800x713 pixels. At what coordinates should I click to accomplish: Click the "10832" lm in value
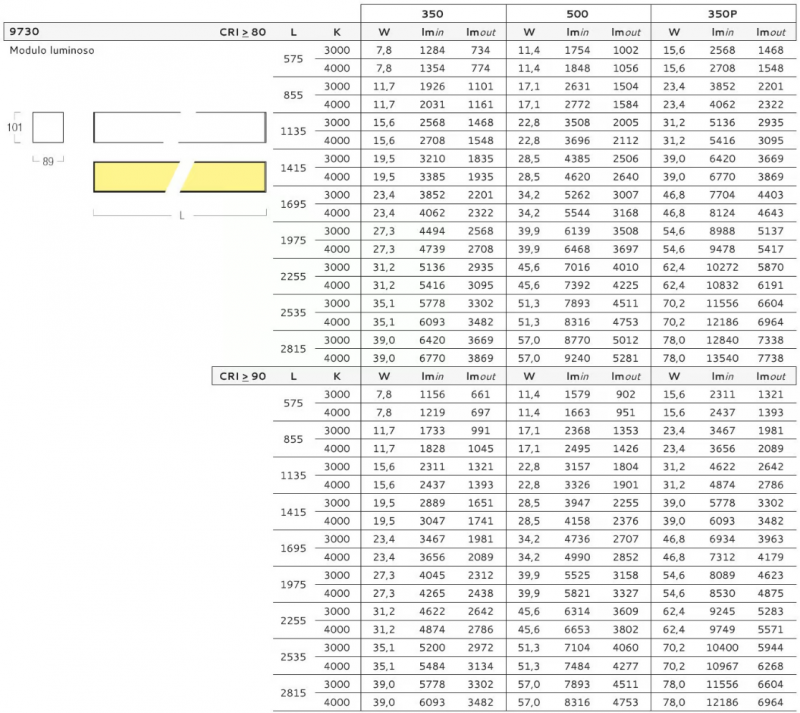coord(722,285)
